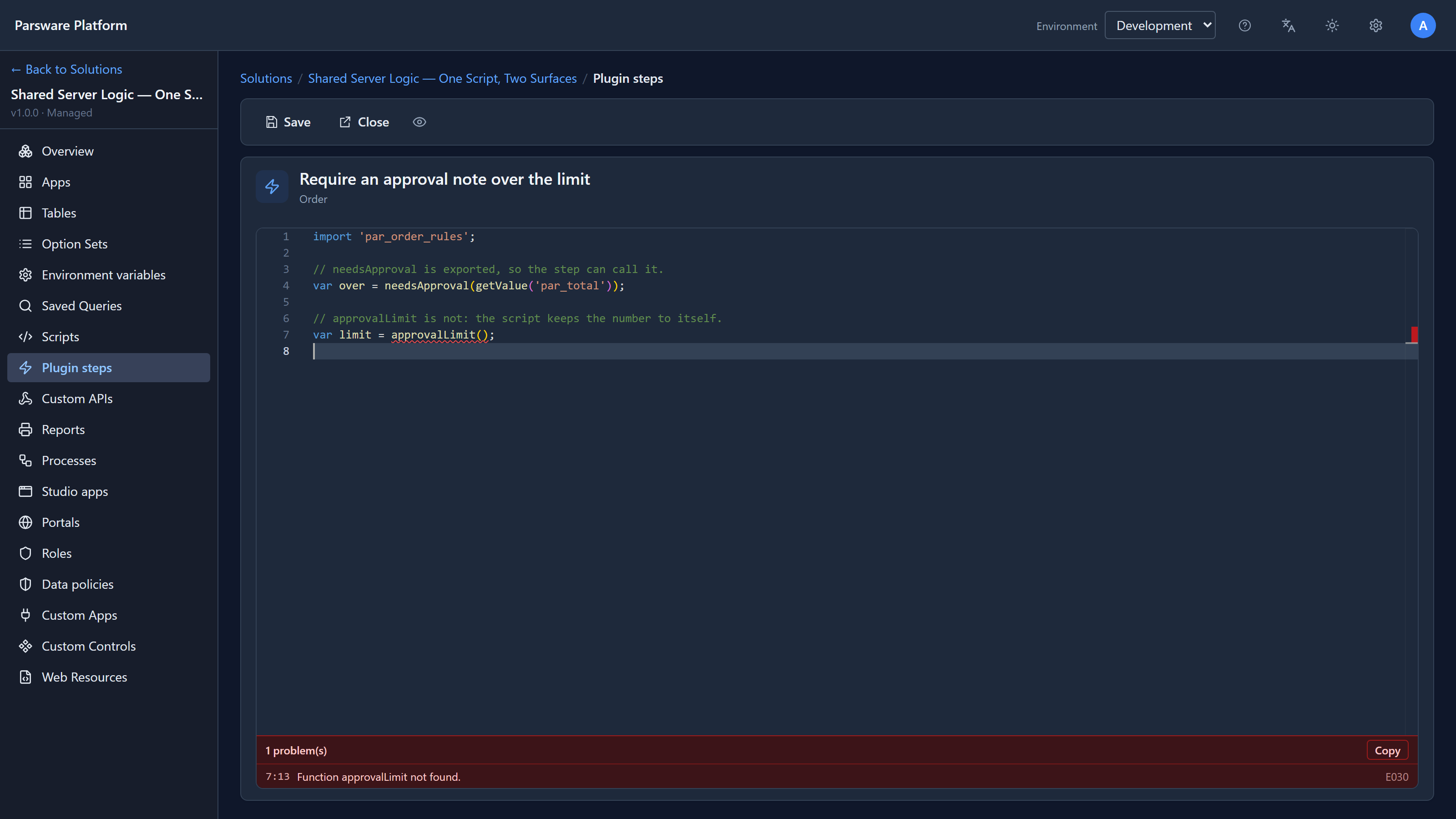Copy the problems list
Screen dimensions: 1456x819
pos(1387,751)
